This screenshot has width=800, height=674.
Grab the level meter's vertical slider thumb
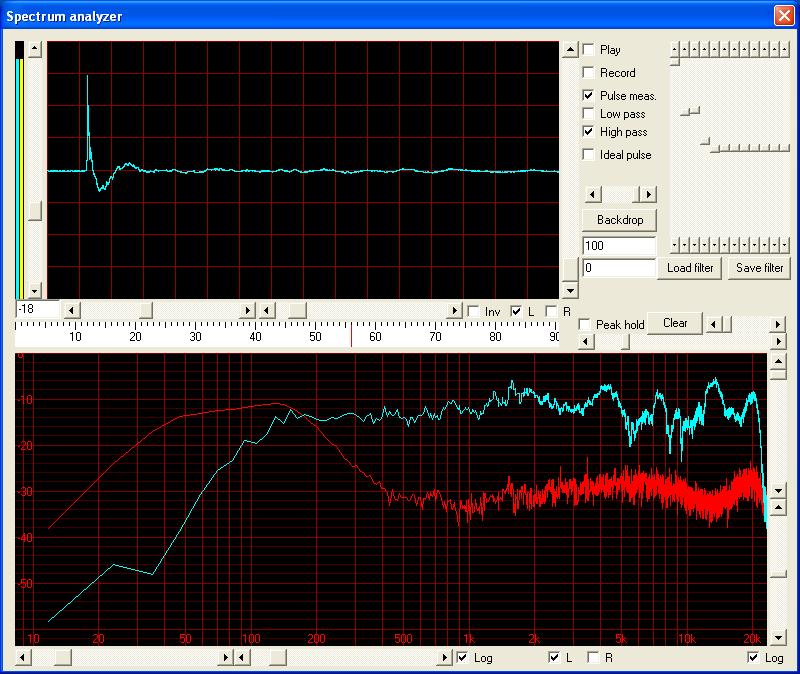[35, 211]
